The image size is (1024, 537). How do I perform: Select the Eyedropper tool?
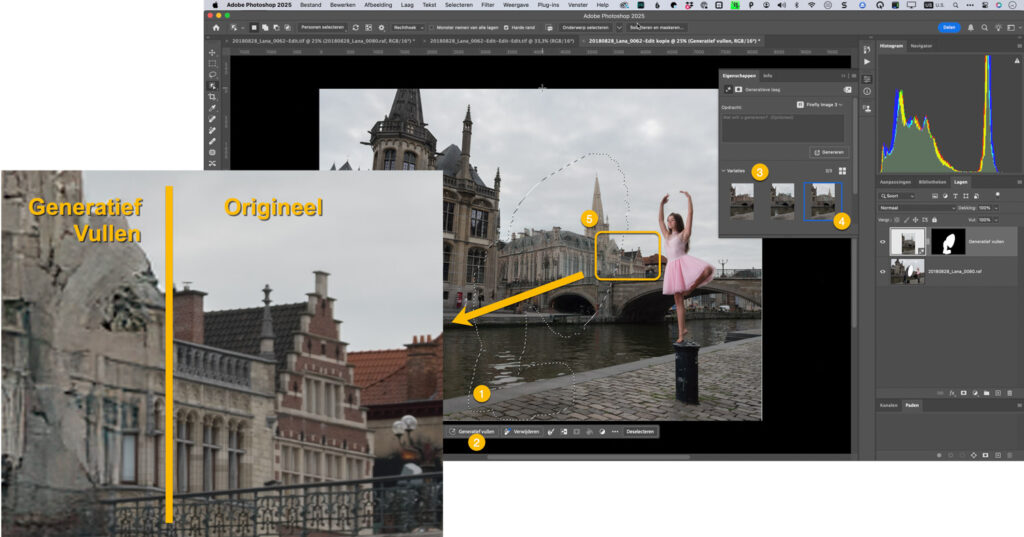click(x=212, y=108)
